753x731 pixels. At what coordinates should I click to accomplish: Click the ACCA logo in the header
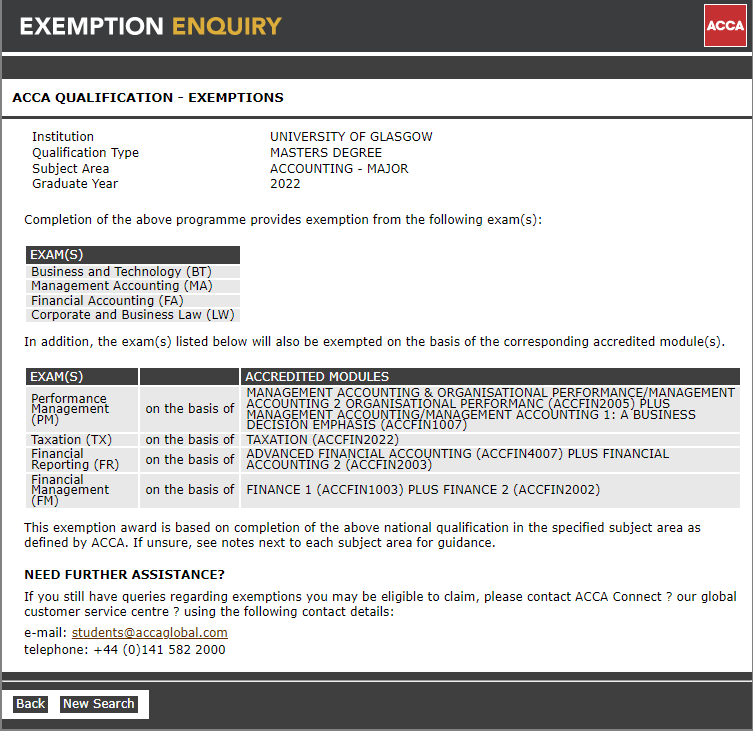coord(724,26)
